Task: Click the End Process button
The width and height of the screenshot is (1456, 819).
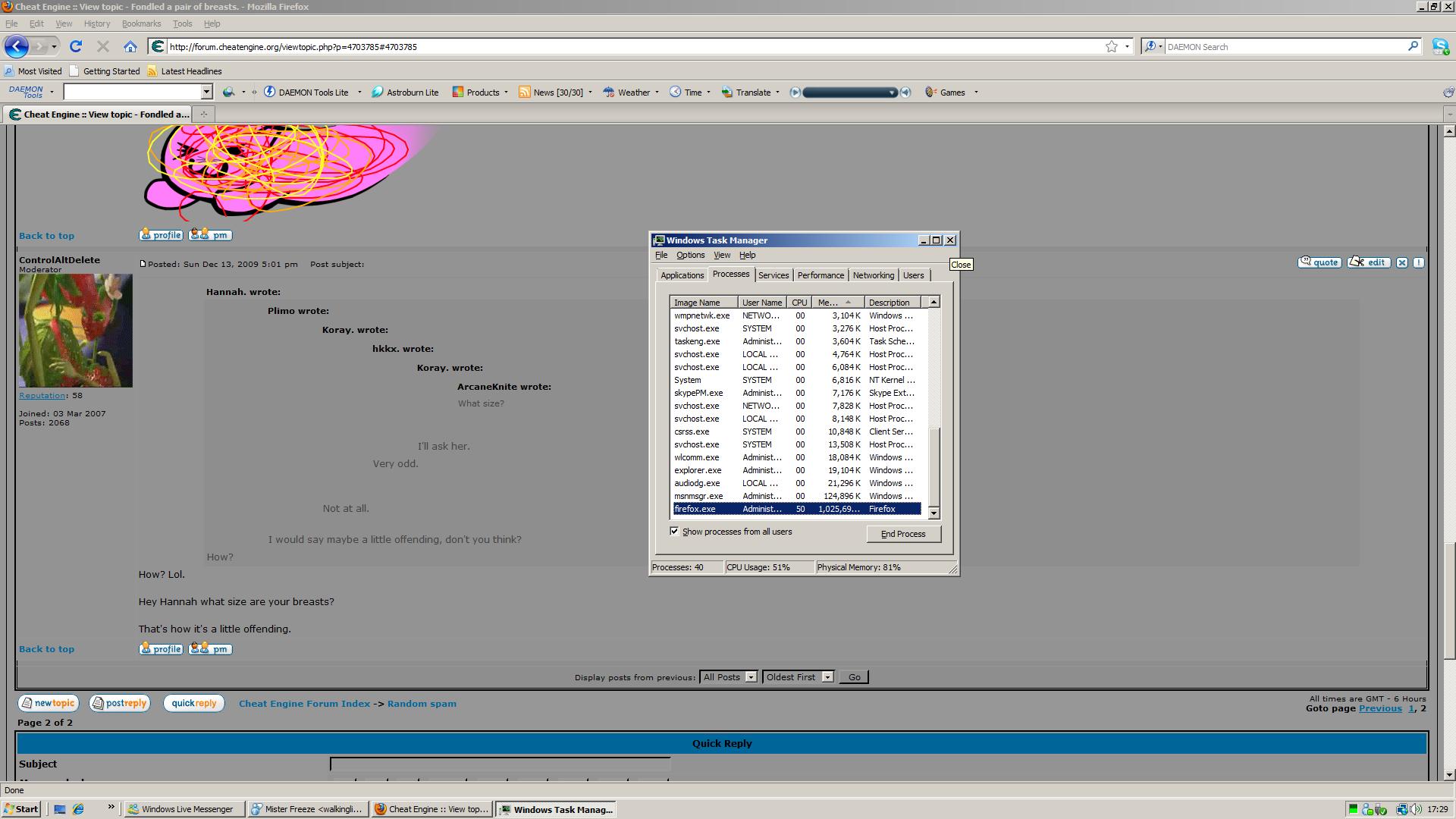Action: [903, 534]
